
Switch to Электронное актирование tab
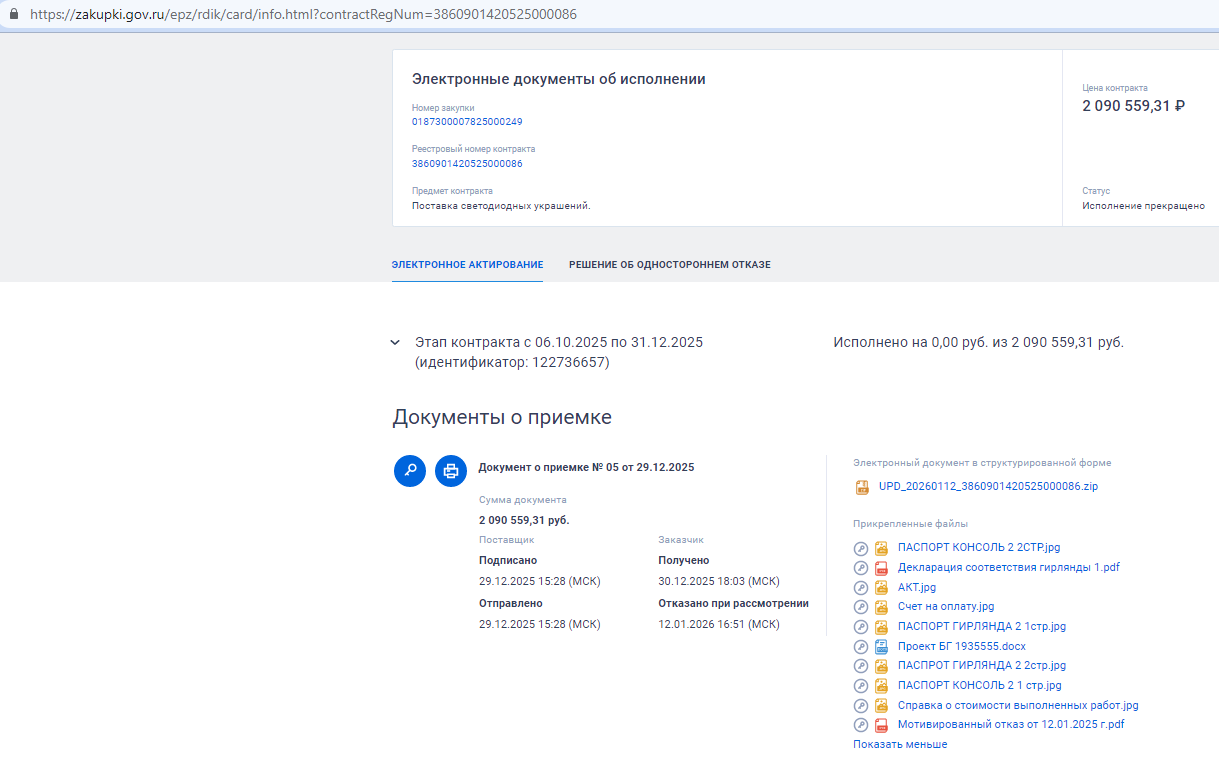(x=467, y=265)
